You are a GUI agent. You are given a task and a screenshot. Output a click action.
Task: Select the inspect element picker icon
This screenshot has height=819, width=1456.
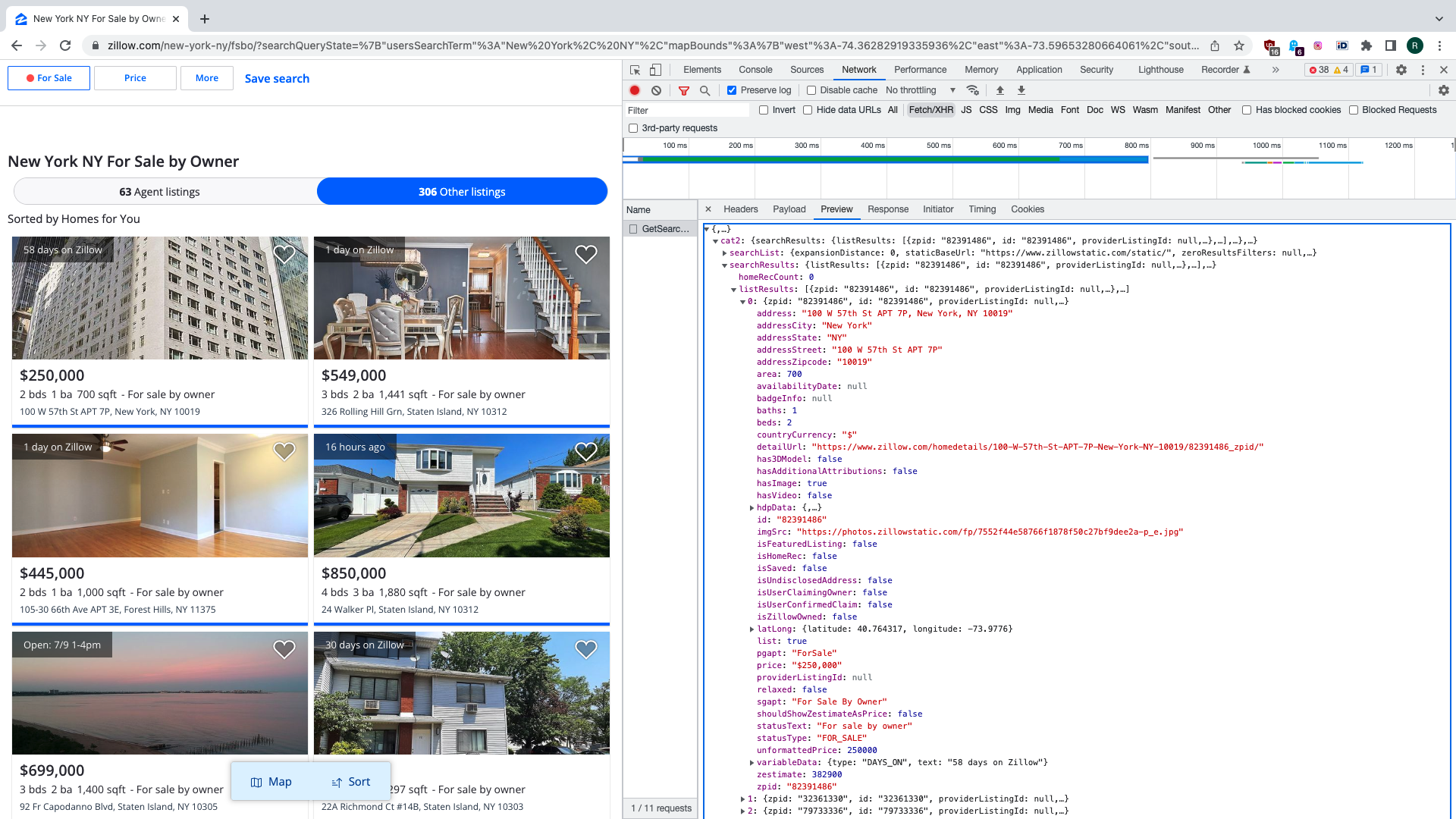point(635,70)
